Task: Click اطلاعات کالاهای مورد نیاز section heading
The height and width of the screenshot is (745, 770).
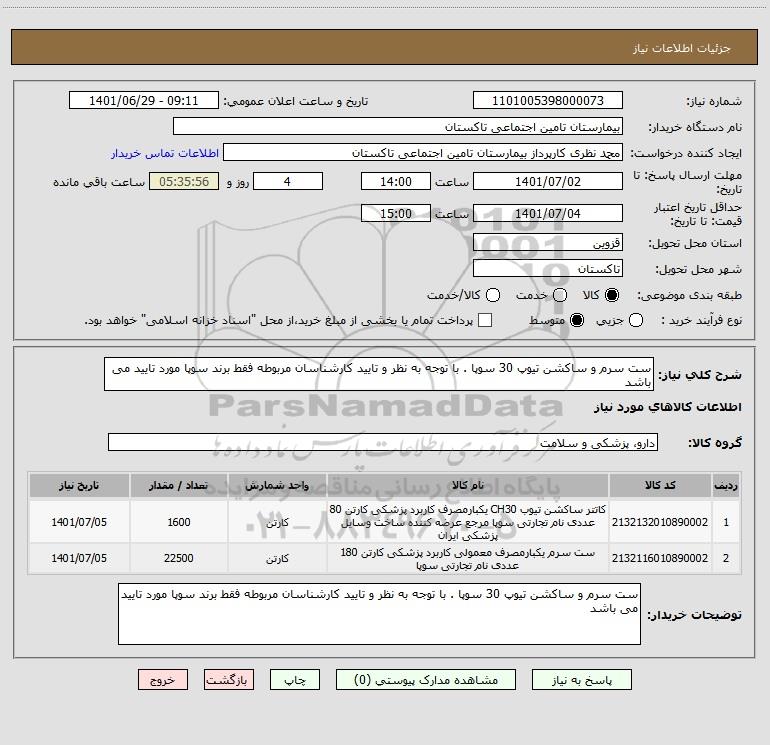Action: click(x=667, y=407)
